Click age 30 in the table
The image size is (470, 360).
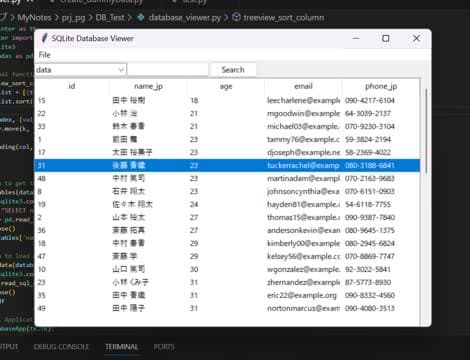pos(194,269)
